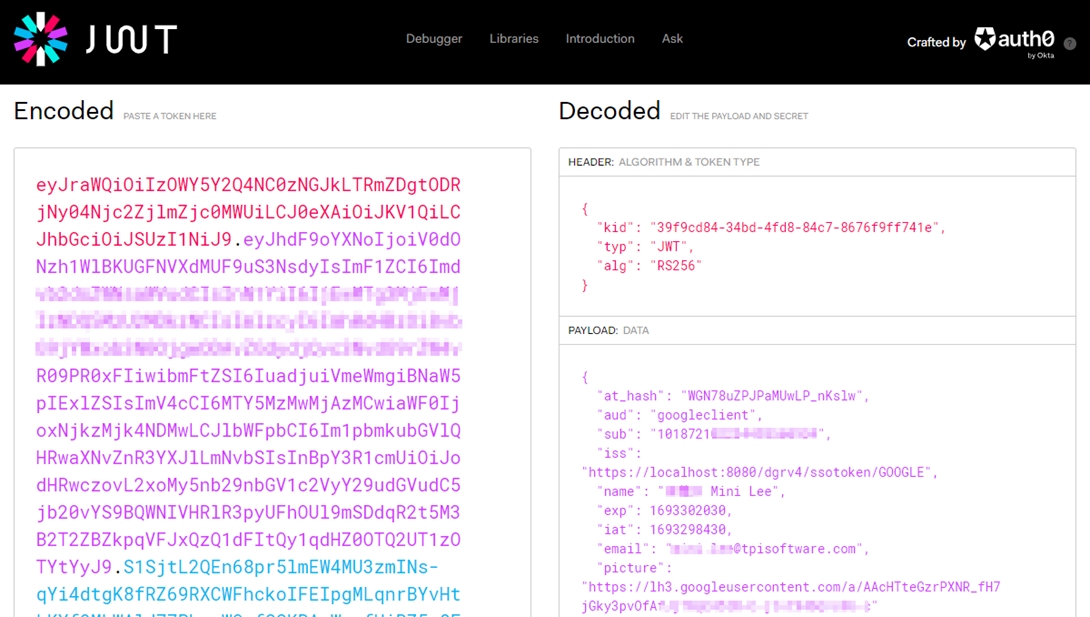The height and width of the screenshot is (617, 1090).
Task: Click the blue signature segment of the encoded token
Action: point(290,568)
